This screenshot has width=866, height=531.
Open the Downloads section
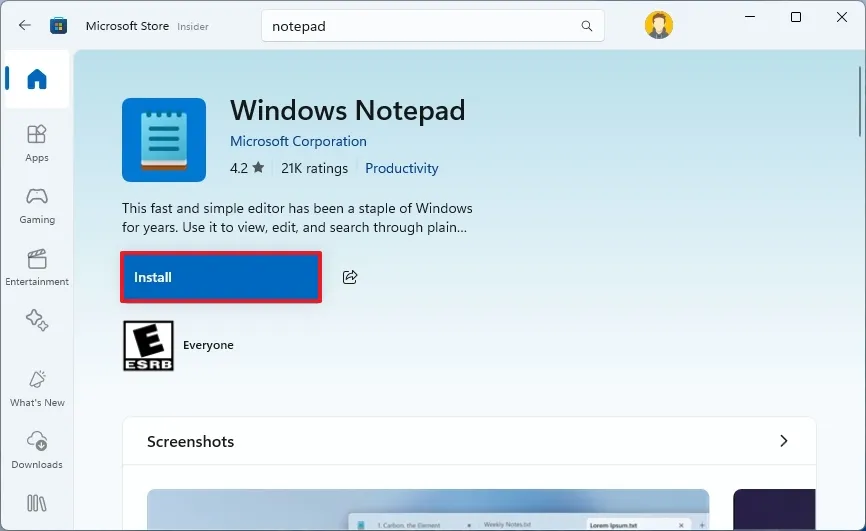37,450
